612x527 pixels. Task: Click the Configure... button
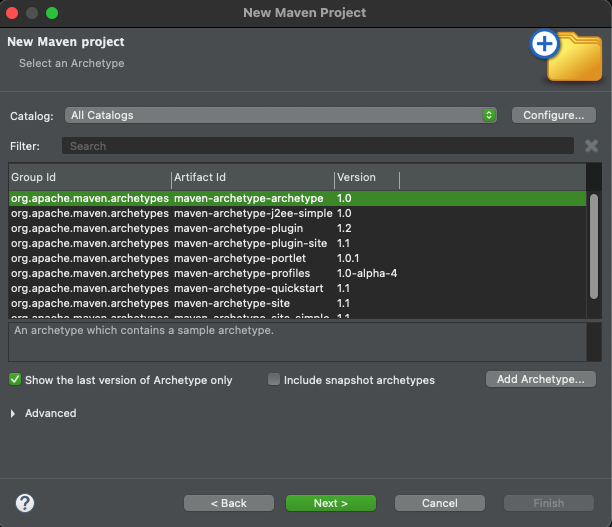(x=553, y=115)
